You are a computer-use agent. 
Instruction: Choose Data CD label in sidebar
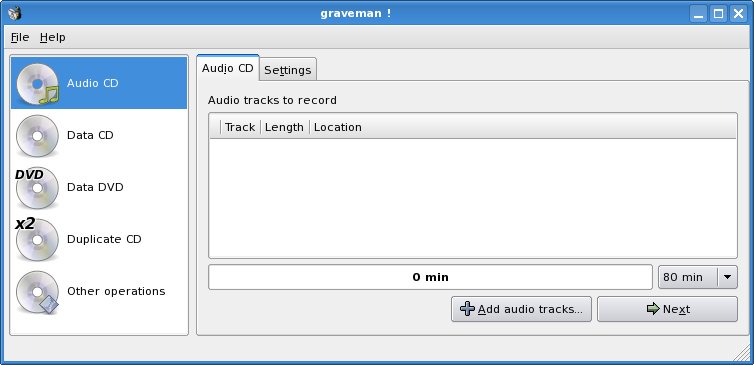90,135
